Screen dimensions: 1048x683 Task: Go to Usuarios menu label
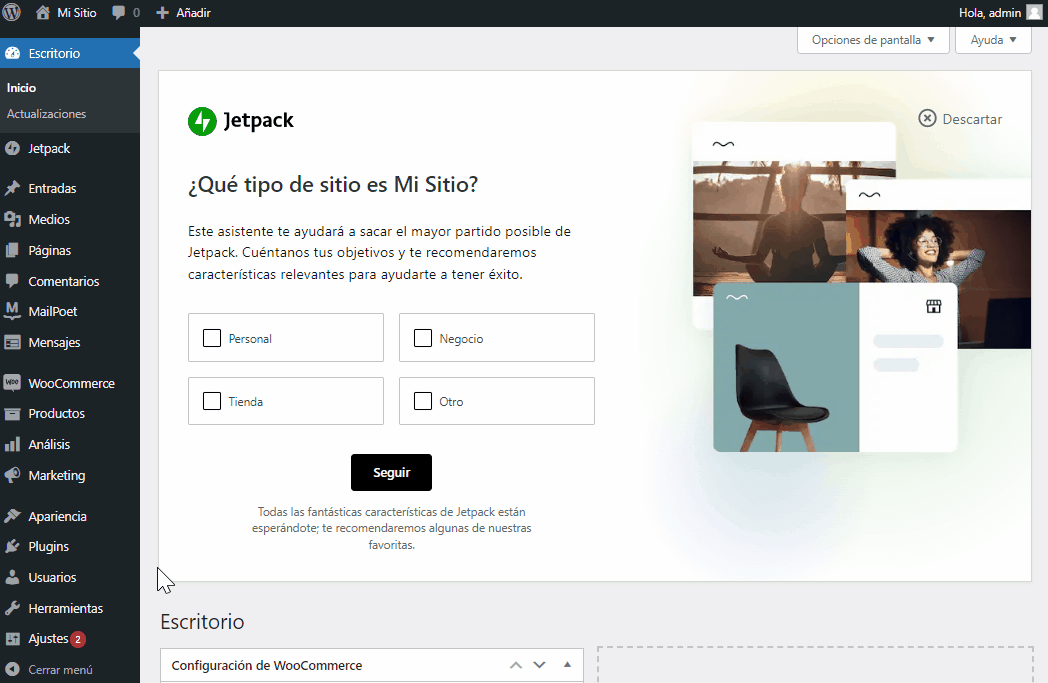point(52,577)
